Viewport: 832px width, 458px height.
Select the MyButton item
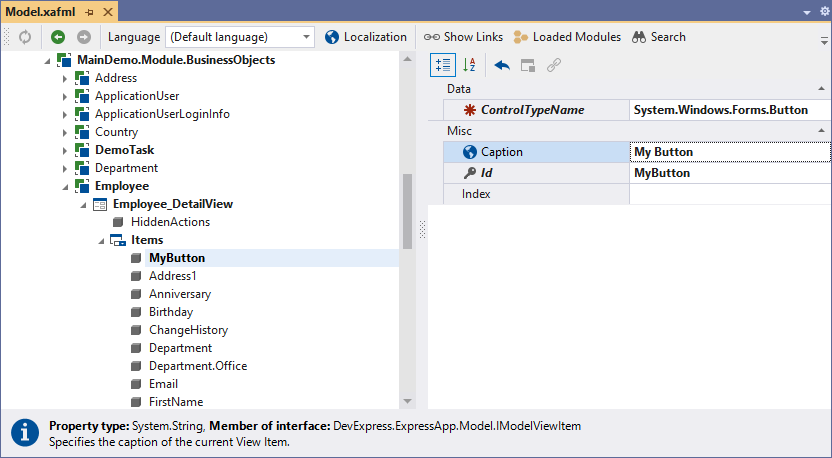tap(177, 258)
